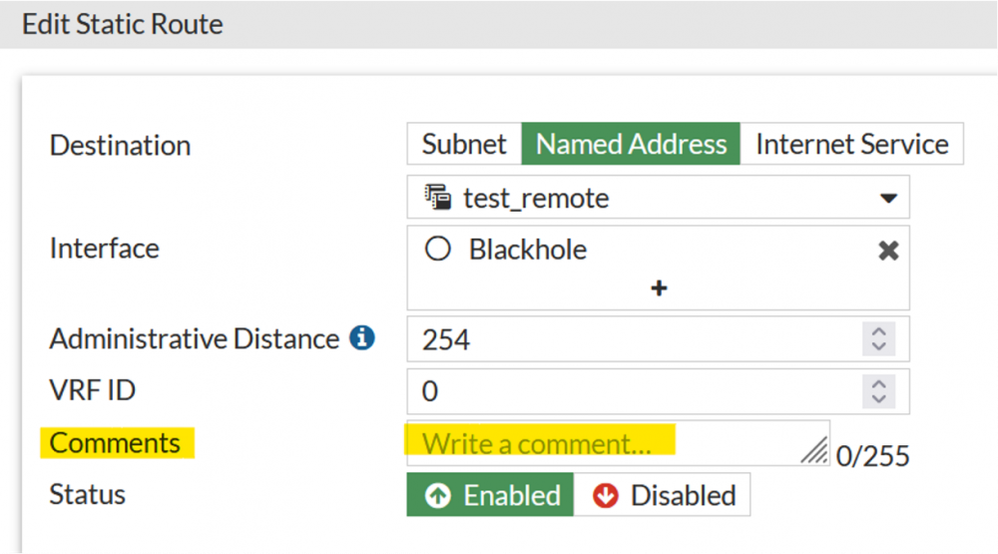
Task: Set Status to Disabled
Action: click(x=662, y=496)
